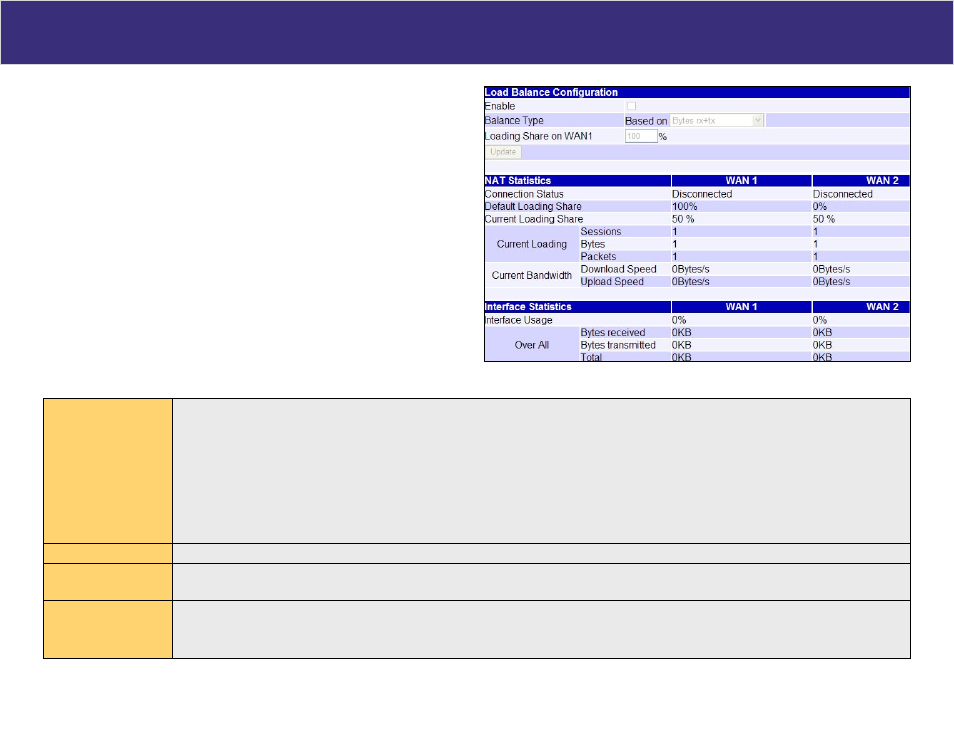This screenshot has height=737, width=954.
Task: Click the 'Interface Usage' label
Action: [x=518, y=320]
